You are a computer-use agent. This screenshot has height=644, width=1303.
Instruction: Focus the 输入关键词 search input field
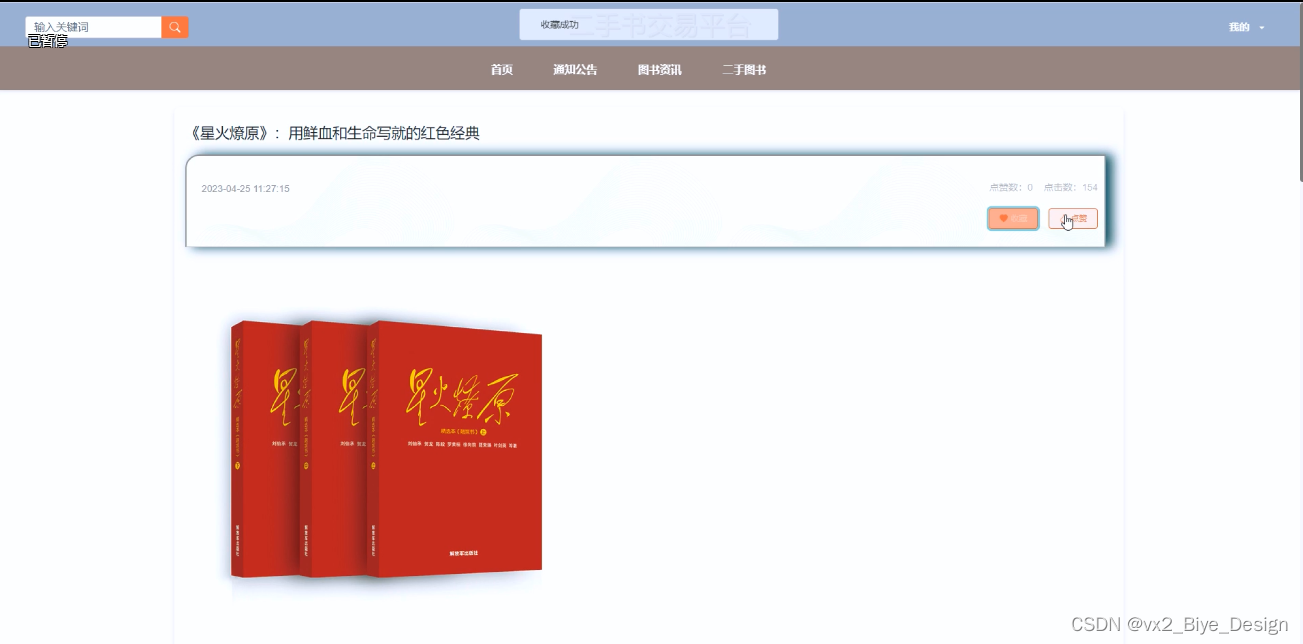94,27
